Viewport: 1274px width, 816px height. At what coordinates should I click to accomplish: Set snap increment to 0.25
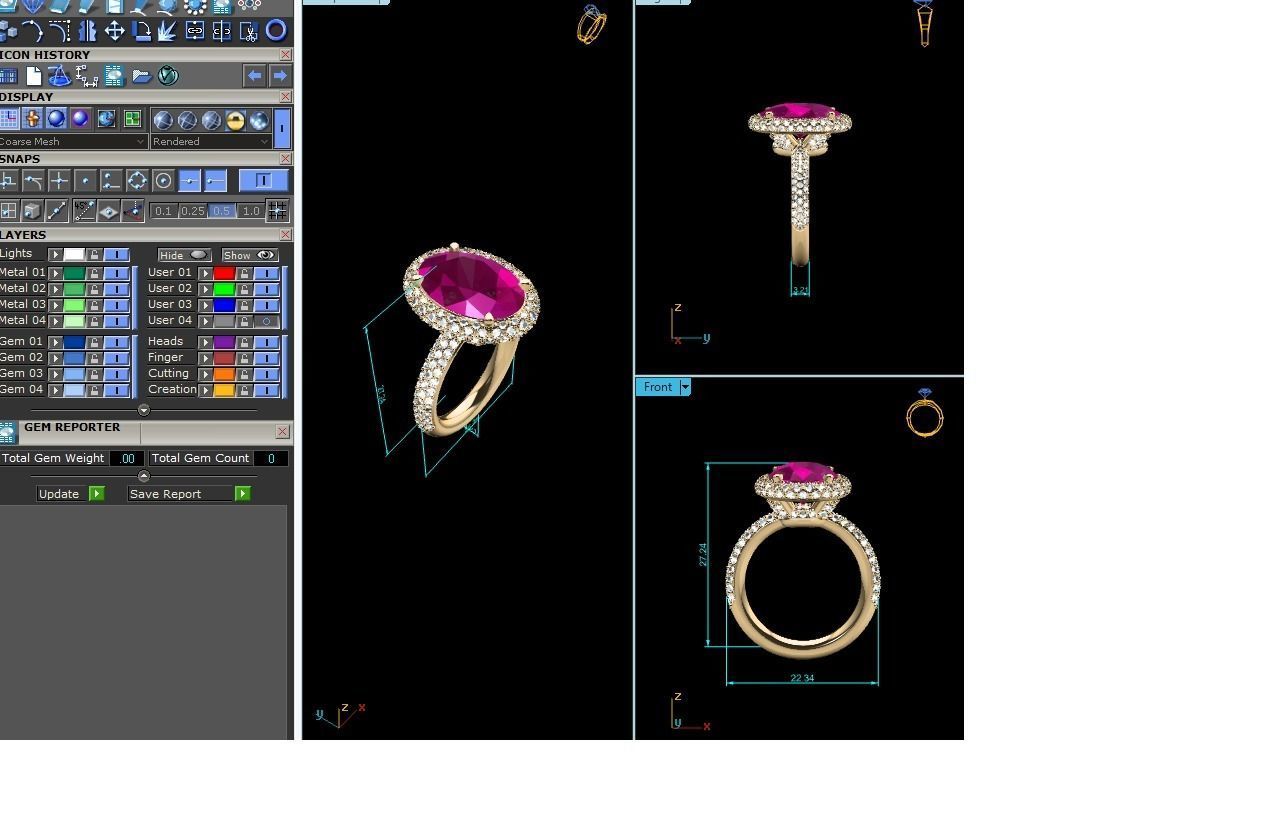[193, 211]
